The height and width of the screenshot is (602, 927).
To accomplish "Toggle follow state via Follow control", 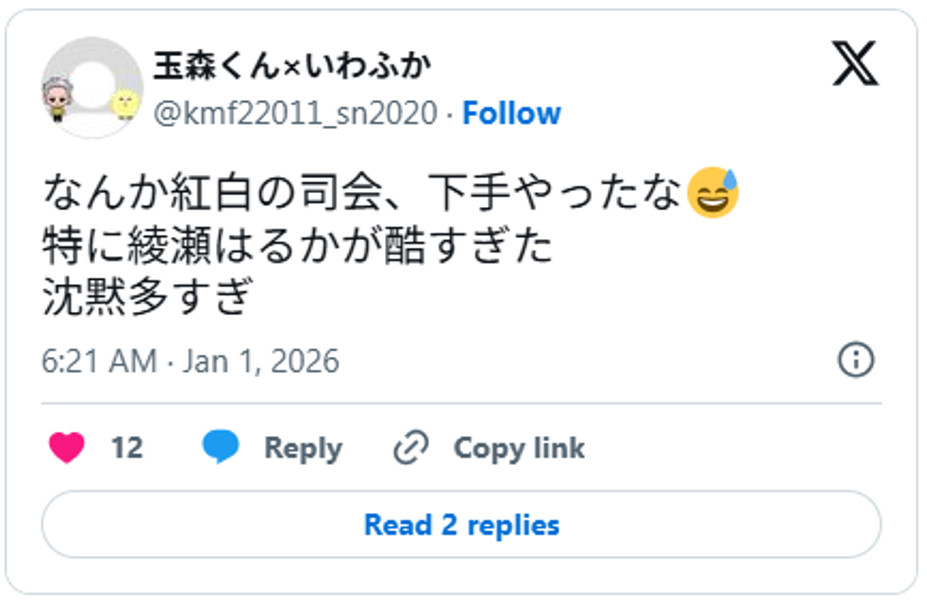I will pos(511,113).
